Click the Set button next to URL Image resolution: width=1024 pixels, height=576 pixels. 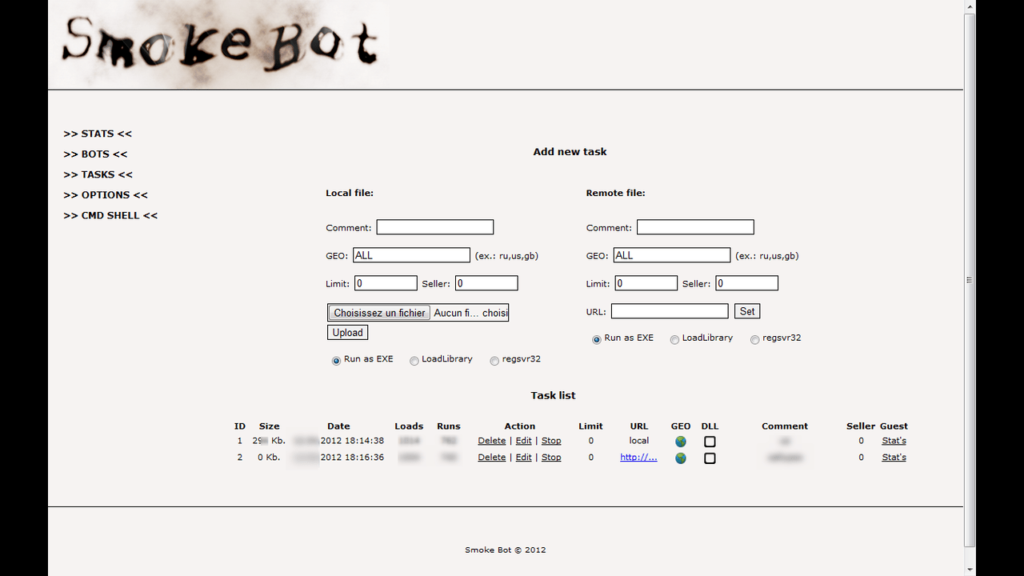[747, 312]
